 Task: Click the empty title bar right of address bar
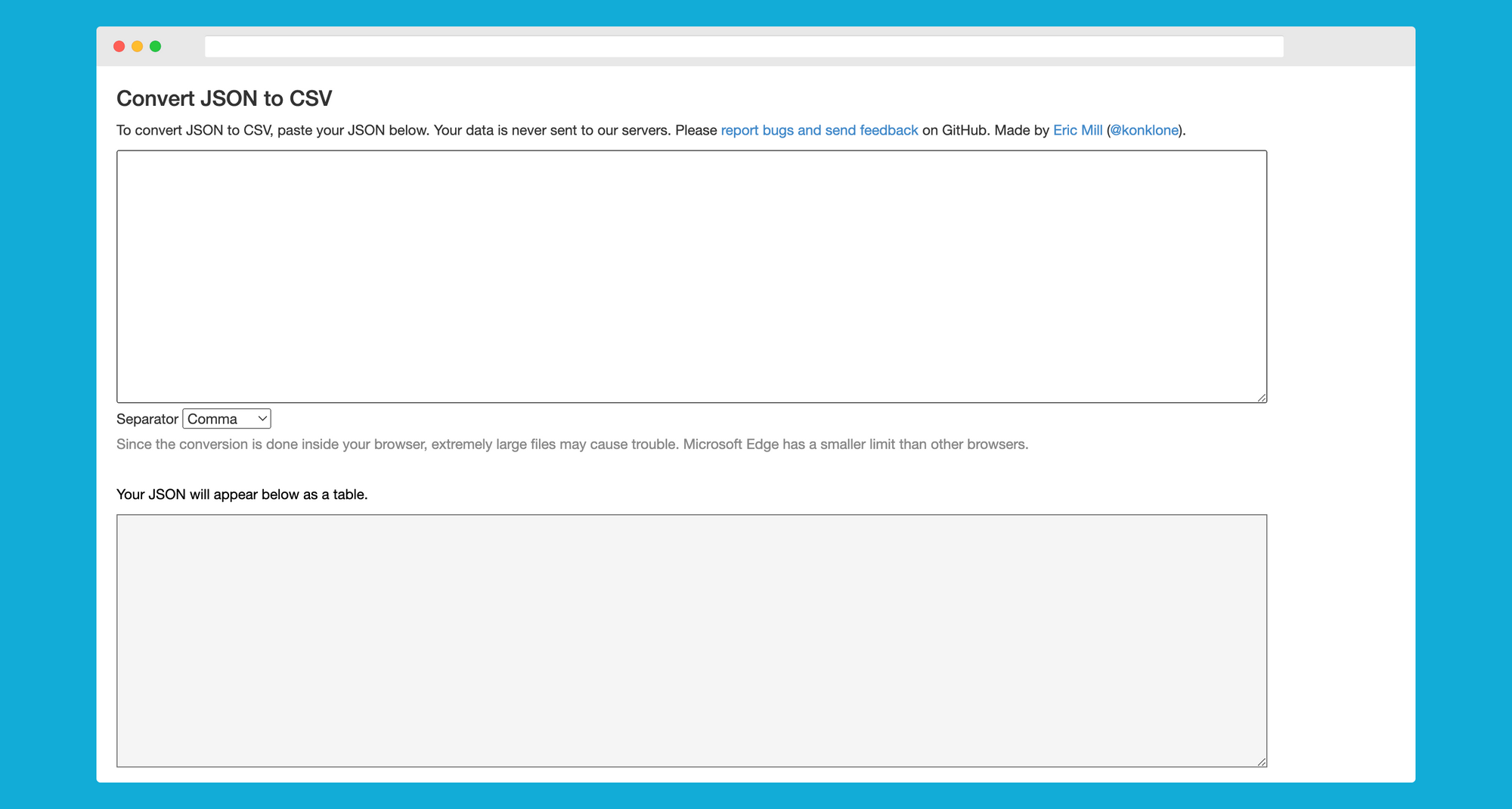tap(1349, 47)
